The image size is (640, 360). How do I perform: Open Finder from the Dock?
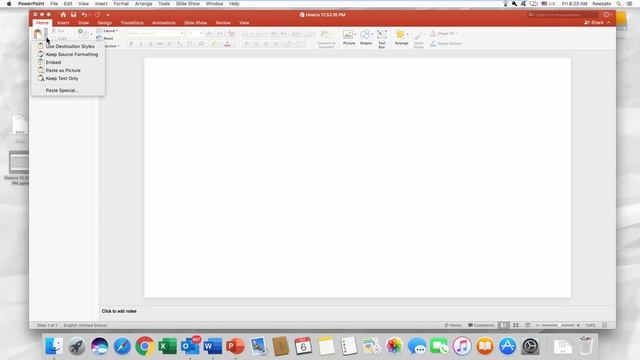coord(54,346)
